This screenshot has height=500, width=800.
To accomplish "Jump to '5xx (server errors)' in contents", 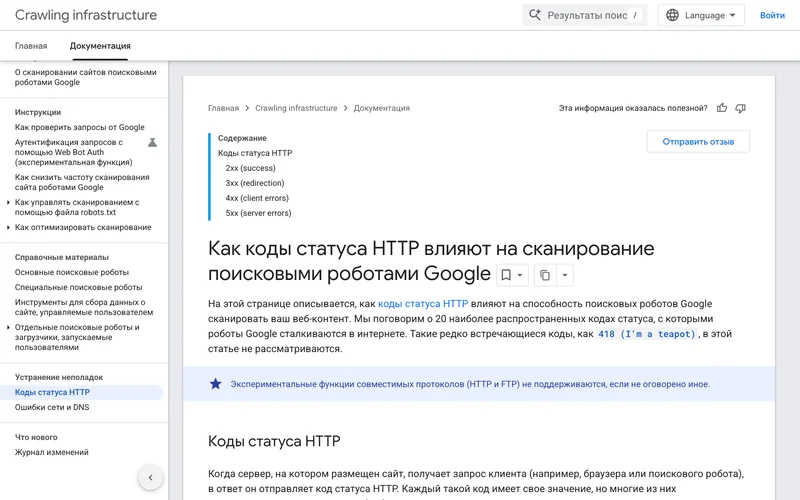I will coord(259,213).
